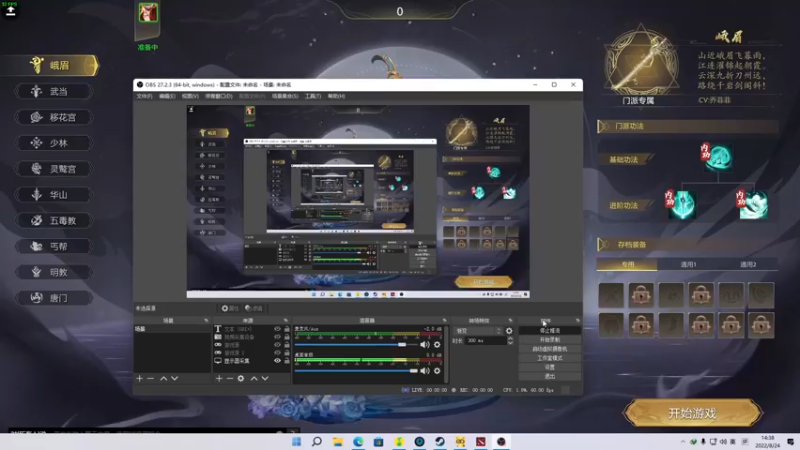800x450 pixels.
Task: Open source properties with the gear icon
Action: [241, 379]
